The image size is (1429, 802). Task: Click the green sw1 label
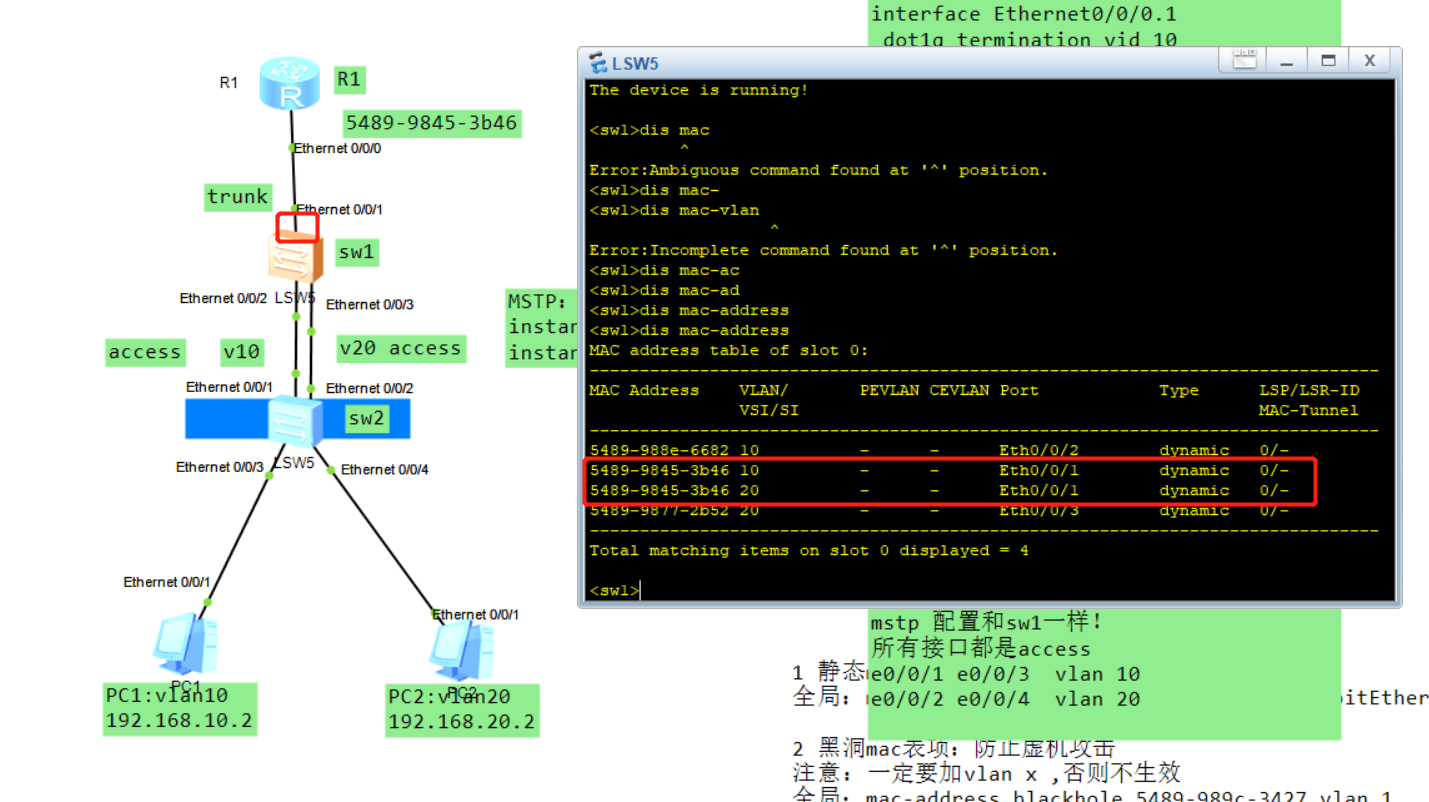356,251
